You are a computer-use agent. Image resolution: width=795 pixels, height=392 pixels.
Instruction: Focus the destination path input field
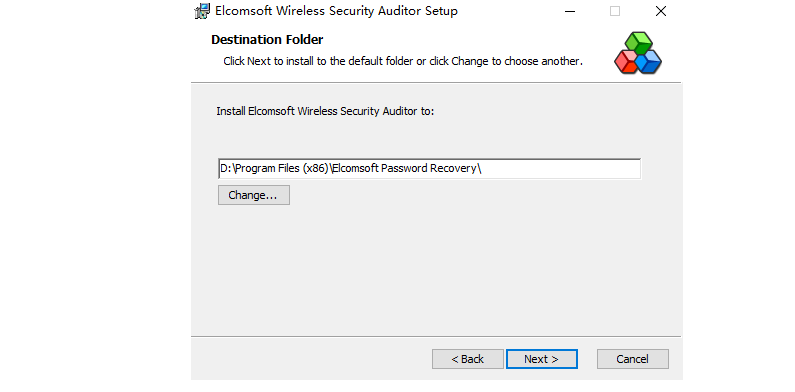429,168
